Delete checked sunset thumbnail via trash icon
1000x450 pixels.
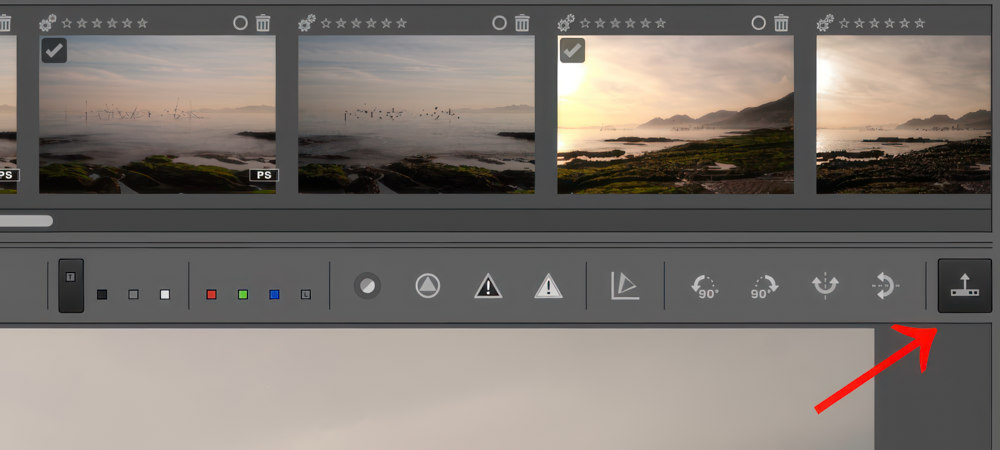point(781,23)
